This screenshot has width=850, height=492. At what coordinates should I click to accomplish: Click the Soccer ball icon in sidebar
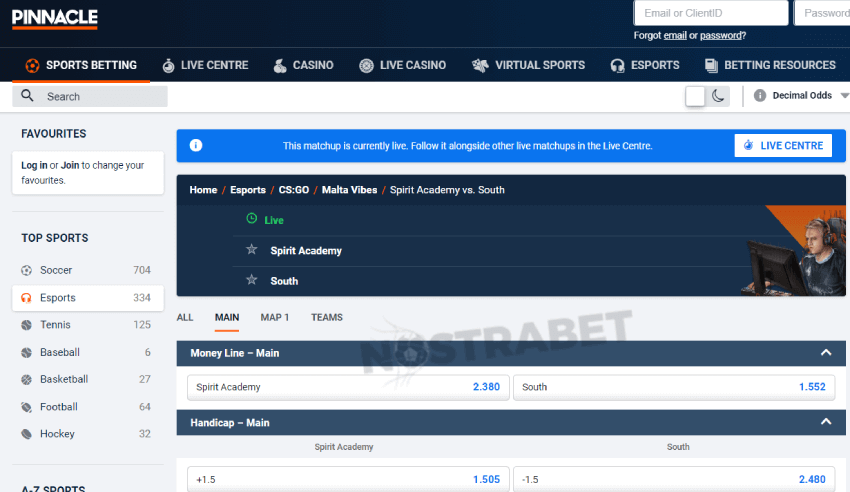26,270
